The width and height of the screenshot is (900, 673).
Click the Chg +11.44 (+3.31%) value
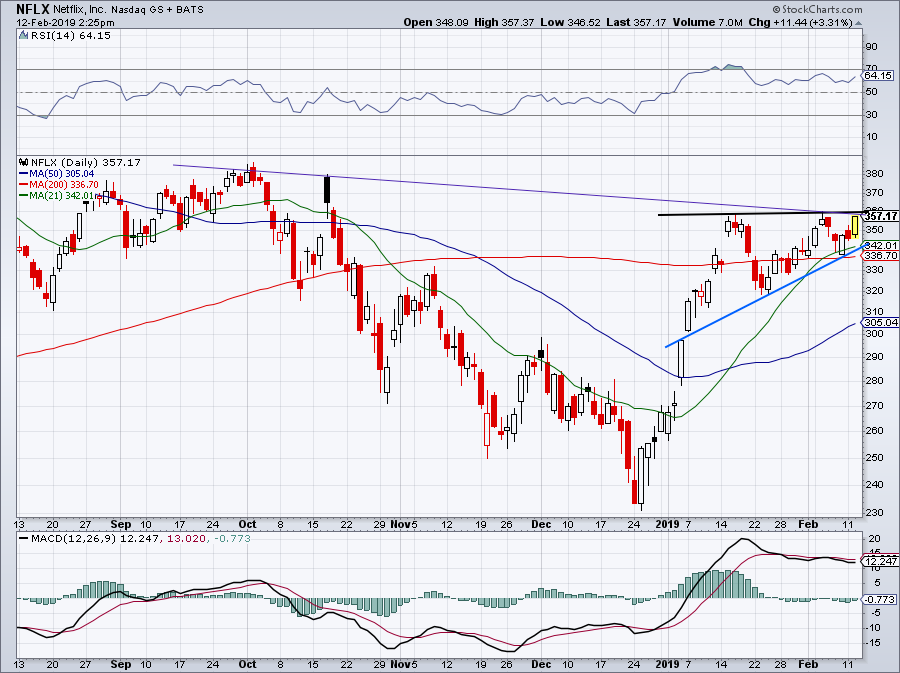click(800, 22)
